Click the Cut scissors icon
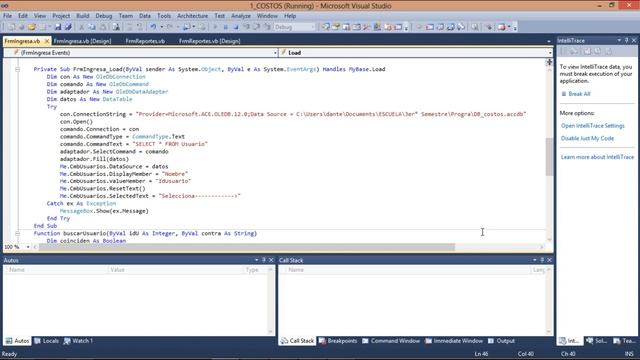This screenshot has height=360, width=640. point(81,27)
